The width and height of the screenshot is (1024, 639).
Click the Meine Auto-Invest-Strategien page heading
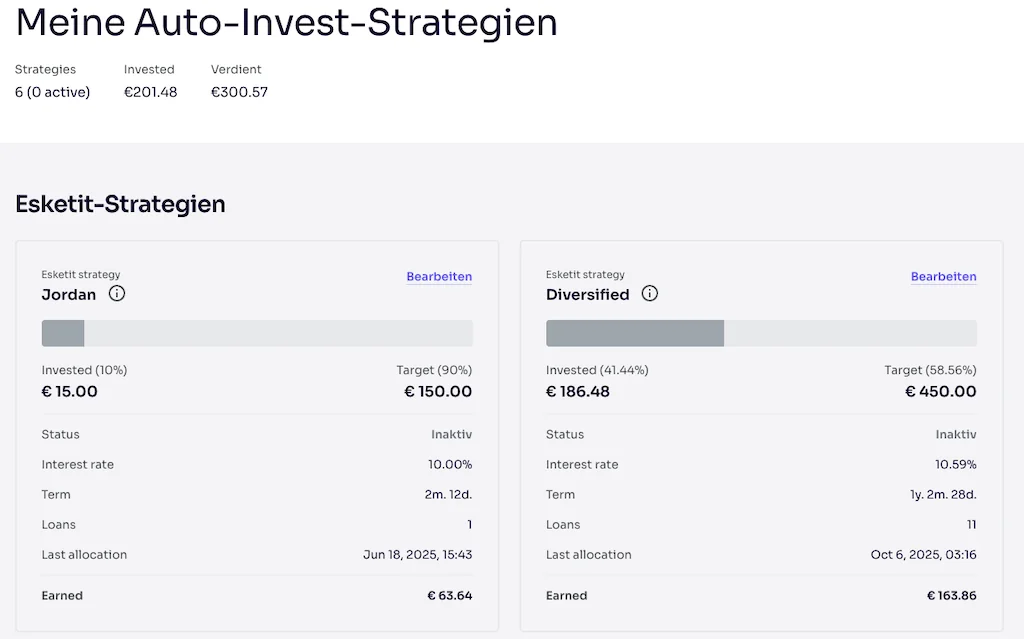pos(286,23)
